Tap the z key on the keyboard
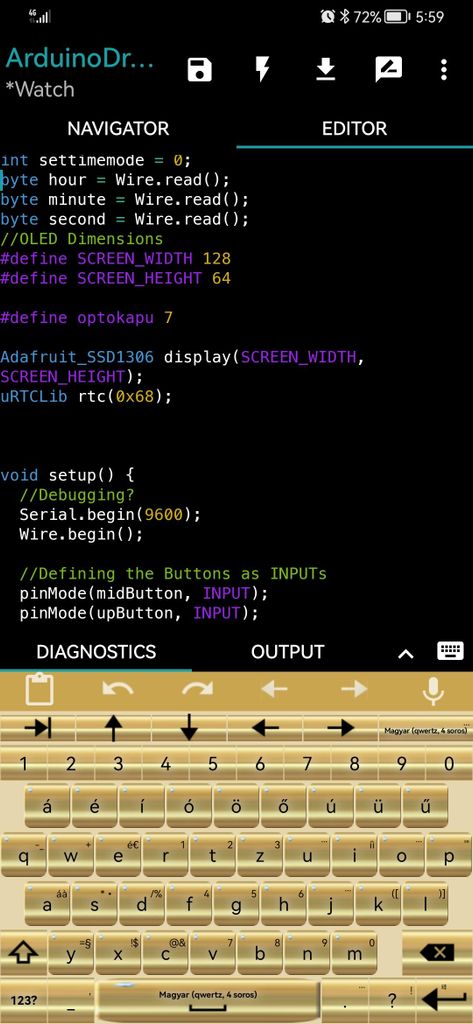 260,856
